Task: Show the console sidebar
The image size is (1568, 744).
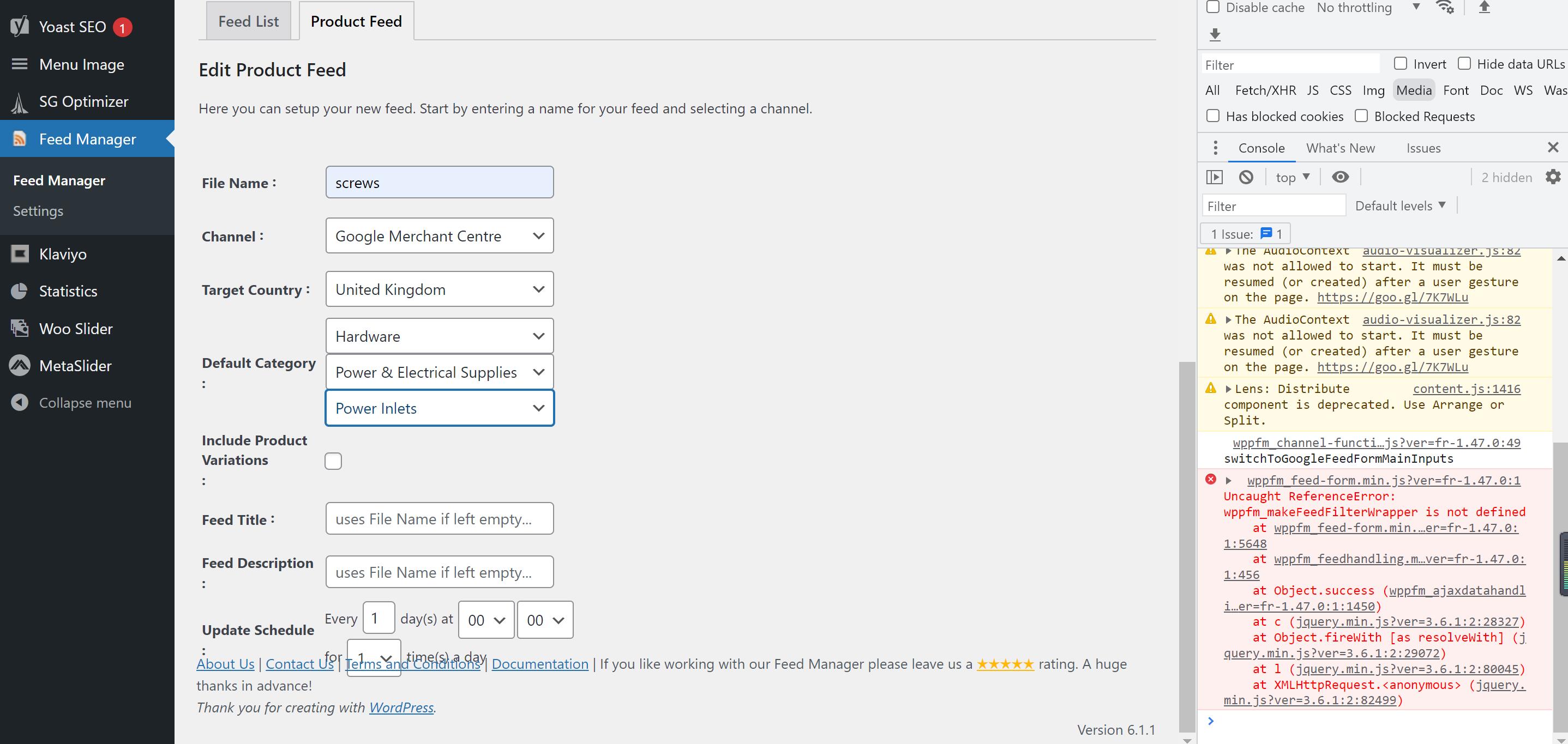Action: (1215, 177)
